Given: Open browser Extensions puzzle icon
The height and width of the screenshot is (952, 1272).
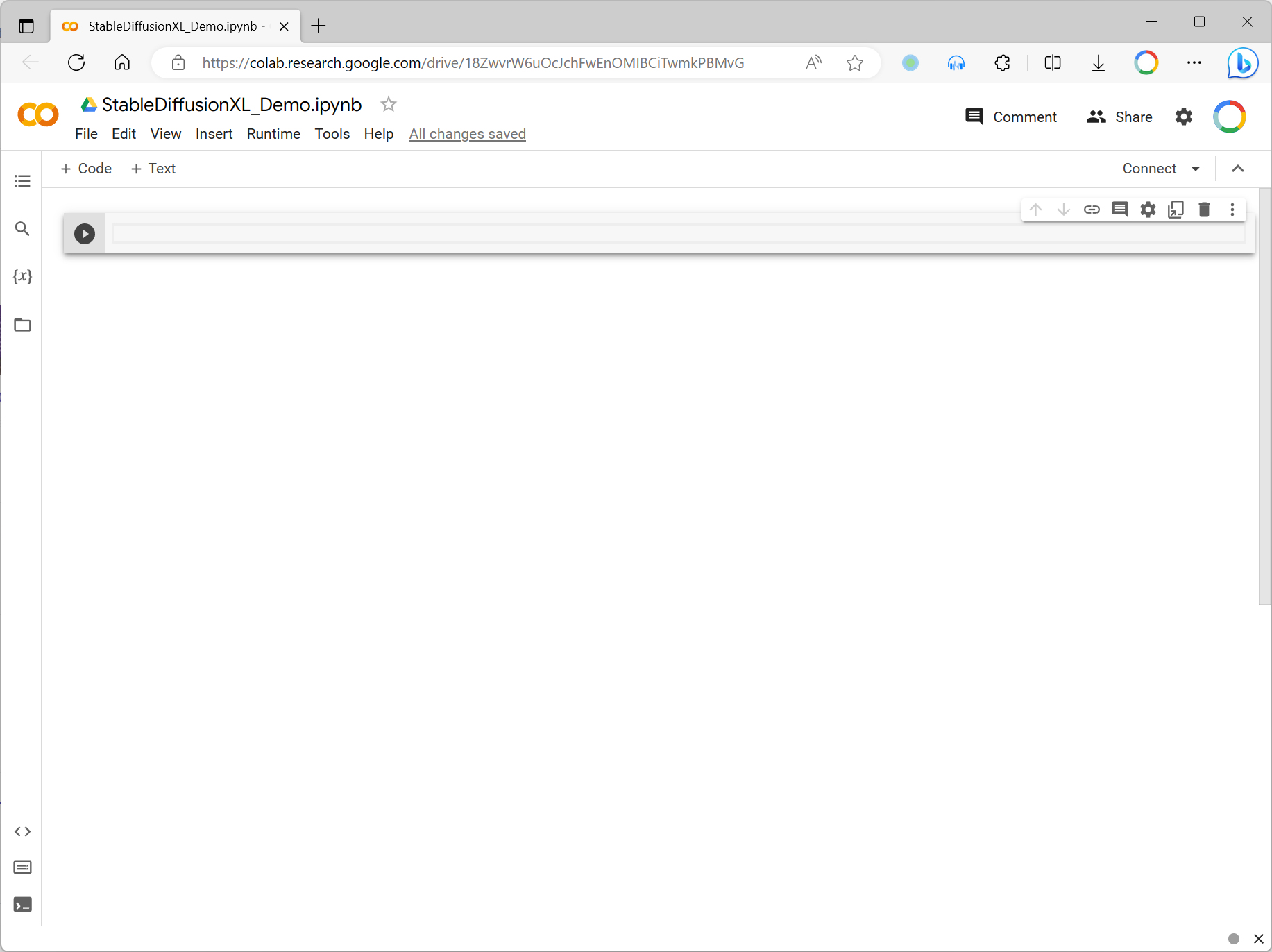Looking at the screenshot, I should click(1002, 63).
